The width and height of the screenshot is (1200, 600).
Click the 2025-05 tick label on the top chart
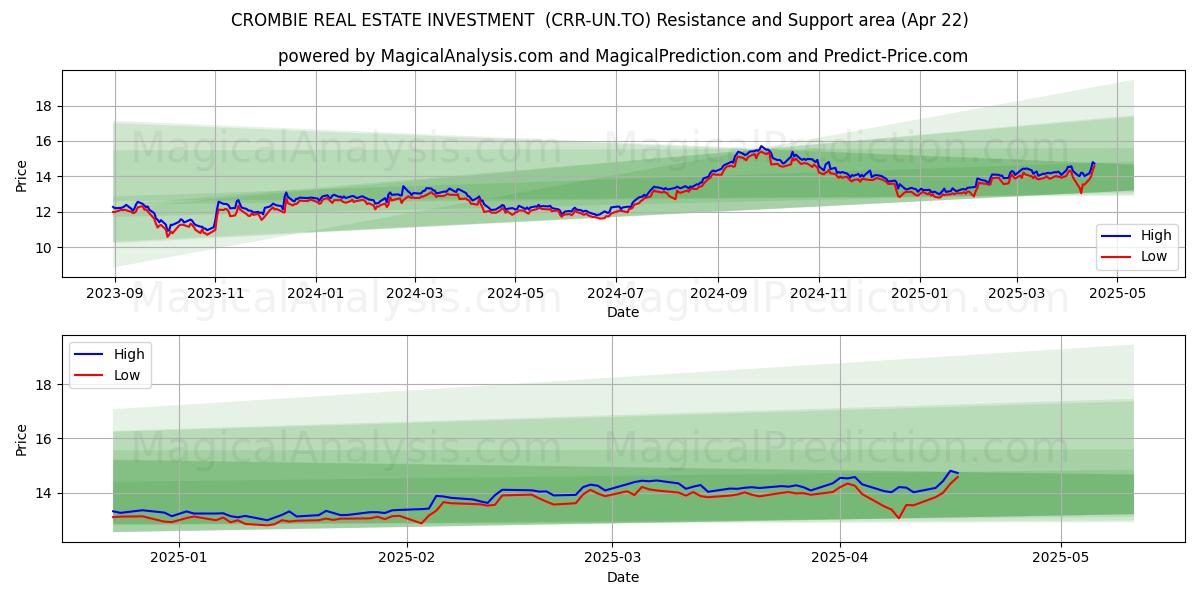click(1118, 294)
